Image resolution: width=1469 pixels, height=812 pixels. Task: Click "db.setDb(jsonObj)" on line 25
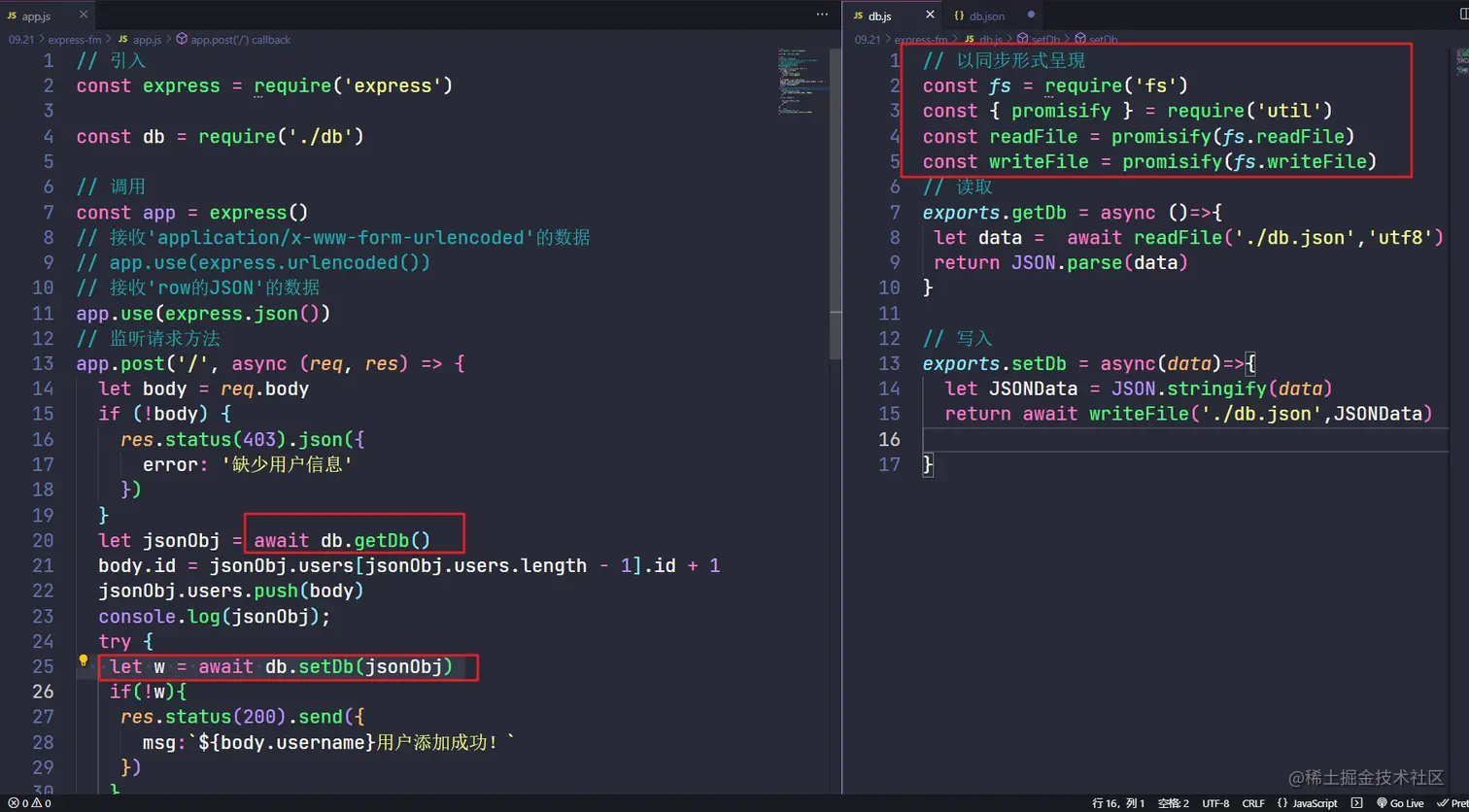click(359, 667)
